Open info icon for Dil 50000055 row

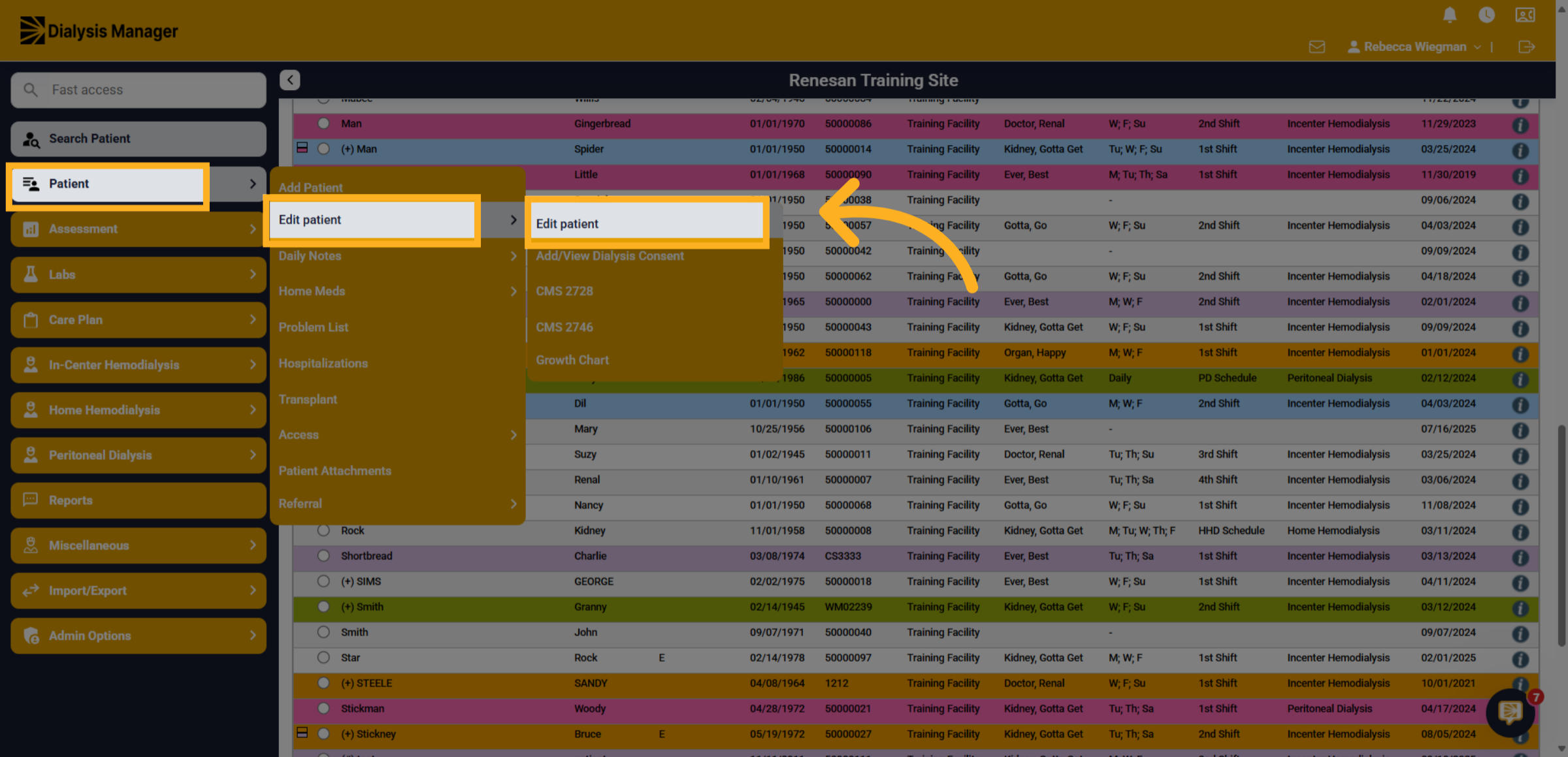1520,405
